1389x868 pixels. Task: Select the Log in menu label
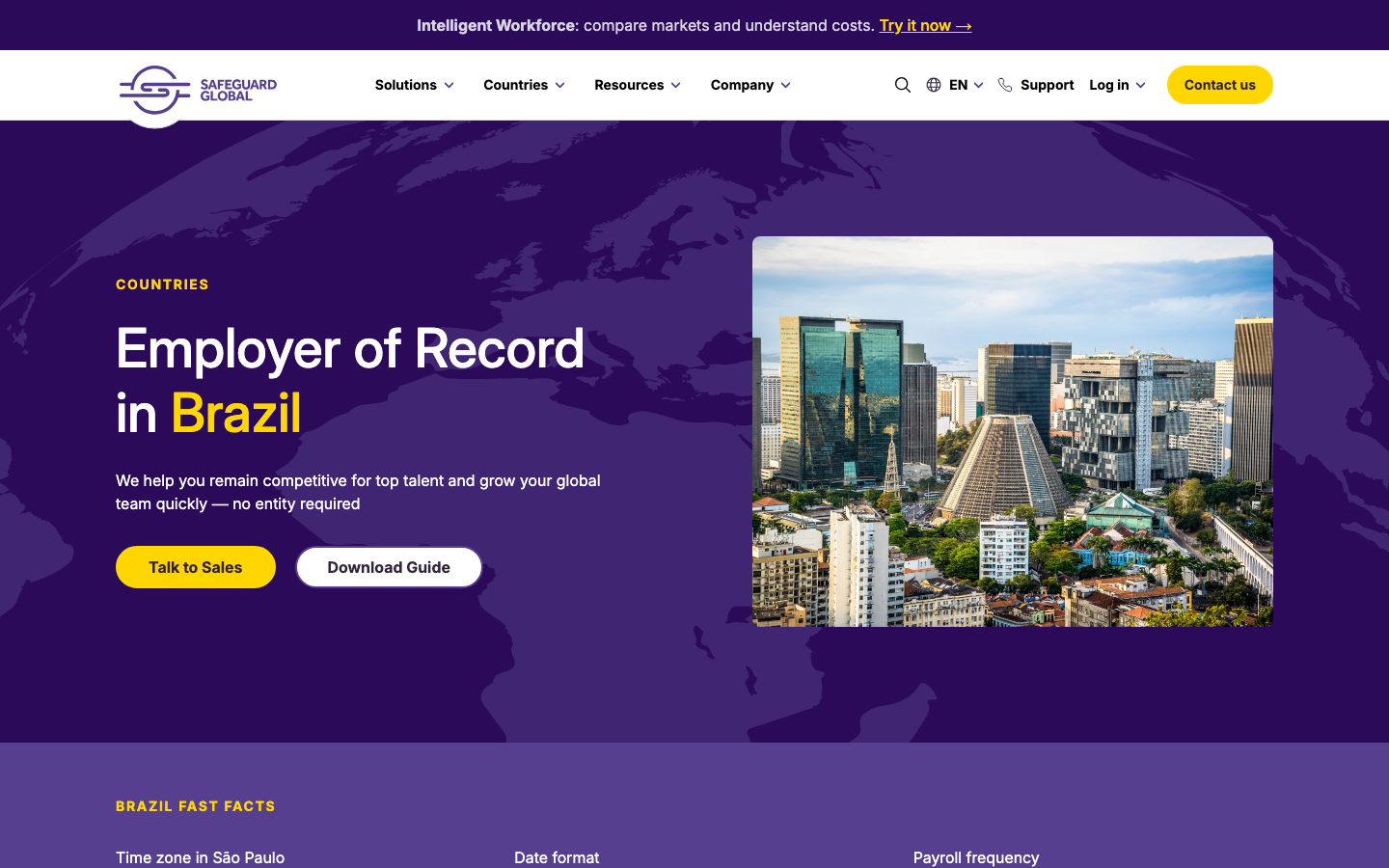click(1108, 85)
